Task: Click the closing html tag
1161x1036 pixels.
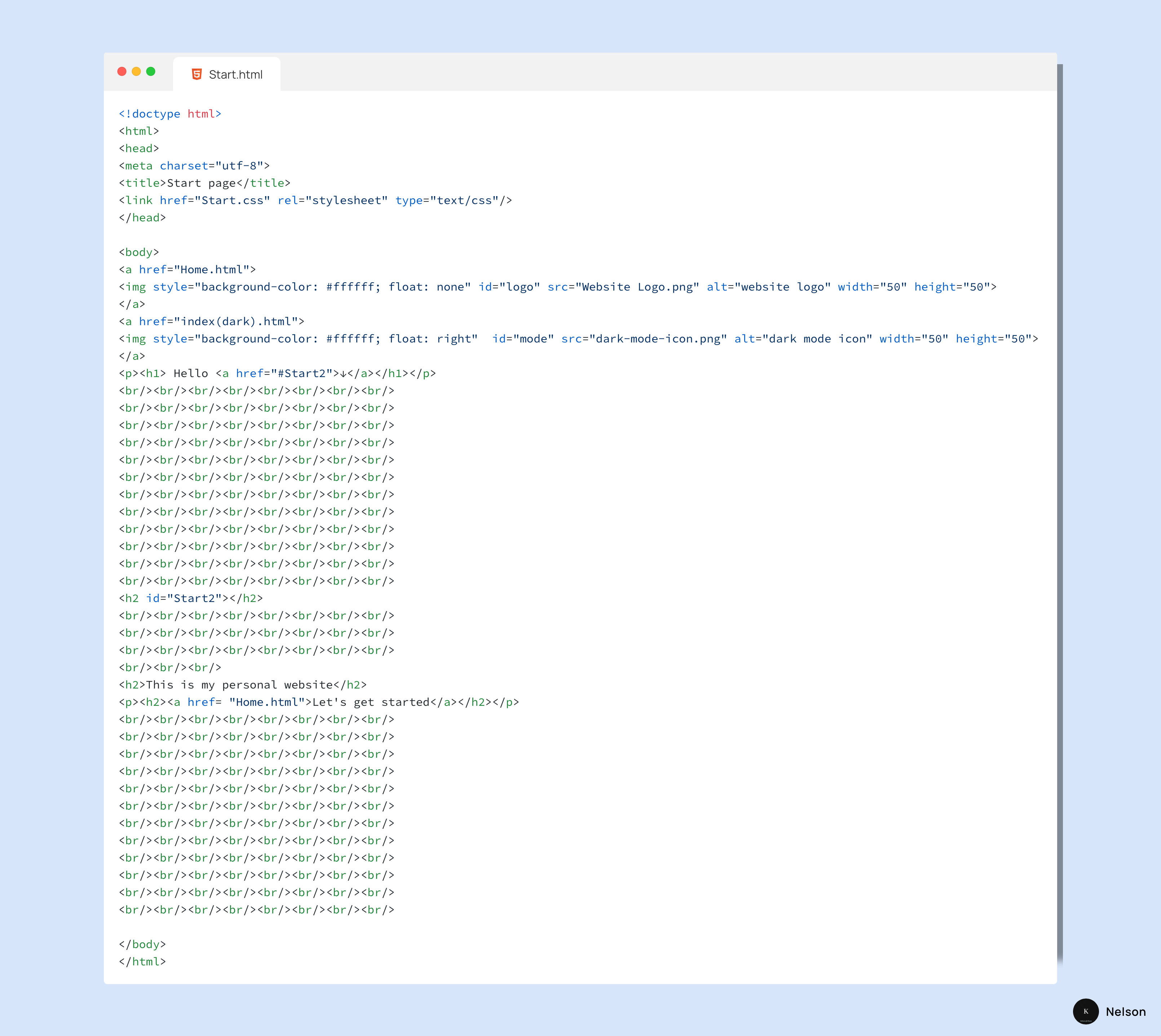Action: 142,961
